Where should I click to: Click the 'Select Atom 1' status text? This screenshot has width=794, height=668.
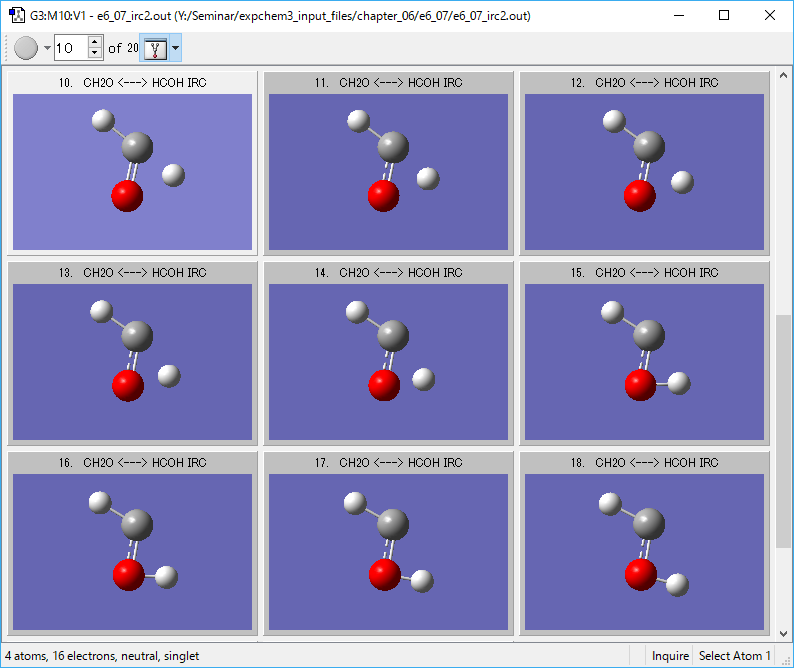734,656
